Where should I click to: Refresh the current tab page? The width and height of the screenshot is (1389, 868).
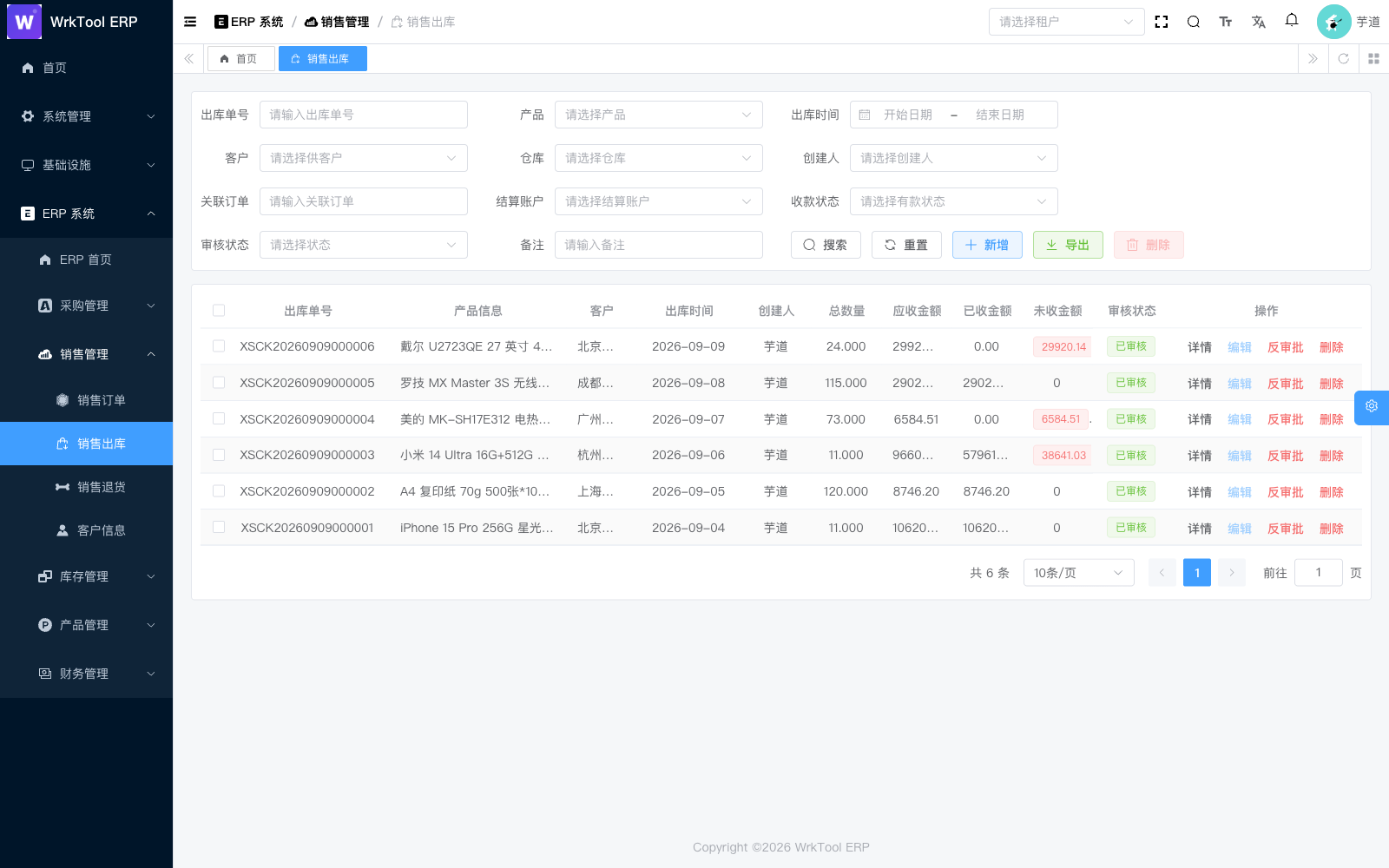(x=1344, y=59)
